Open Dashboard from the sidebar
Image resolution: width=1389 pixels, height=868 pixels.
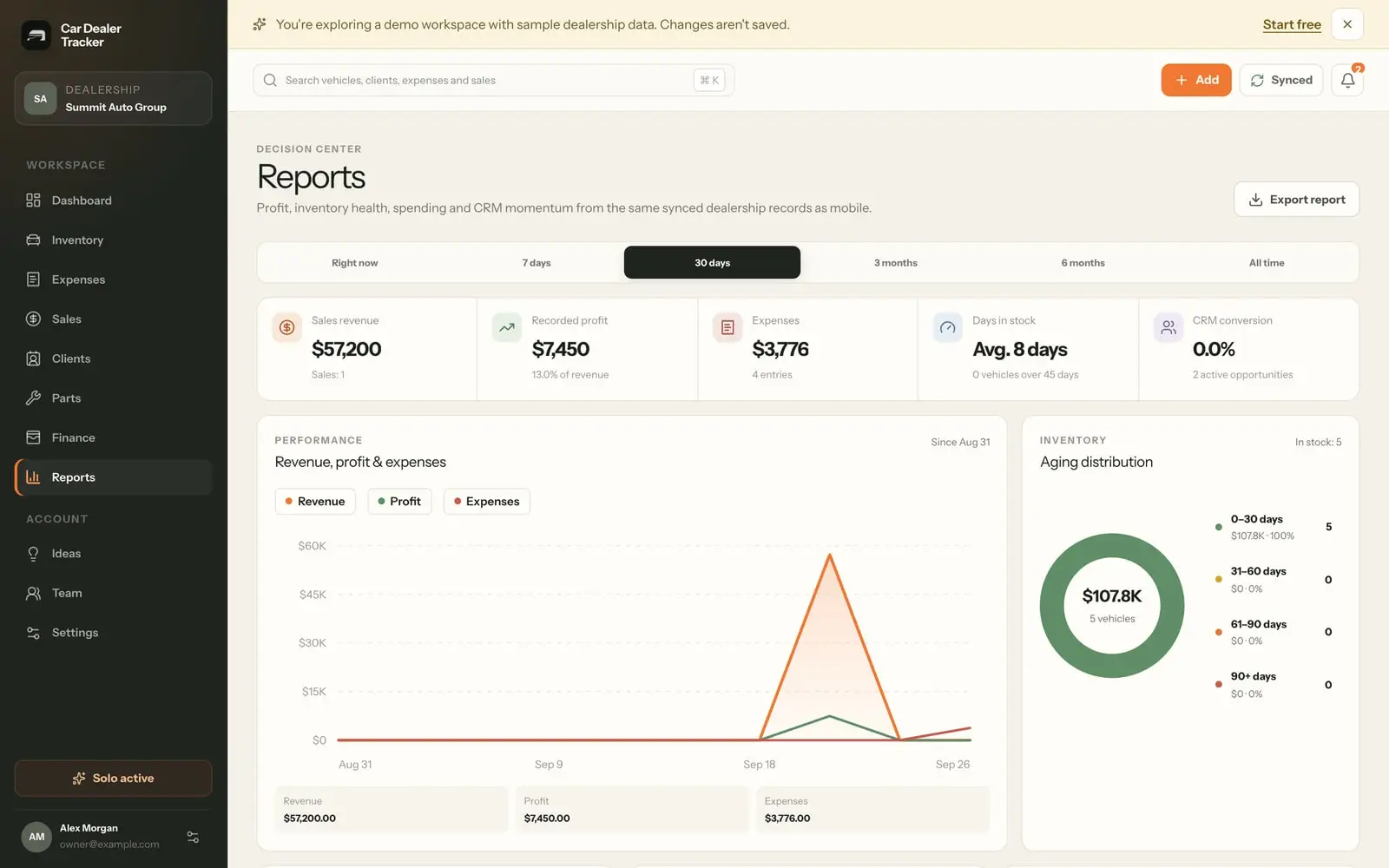(113, 201)
